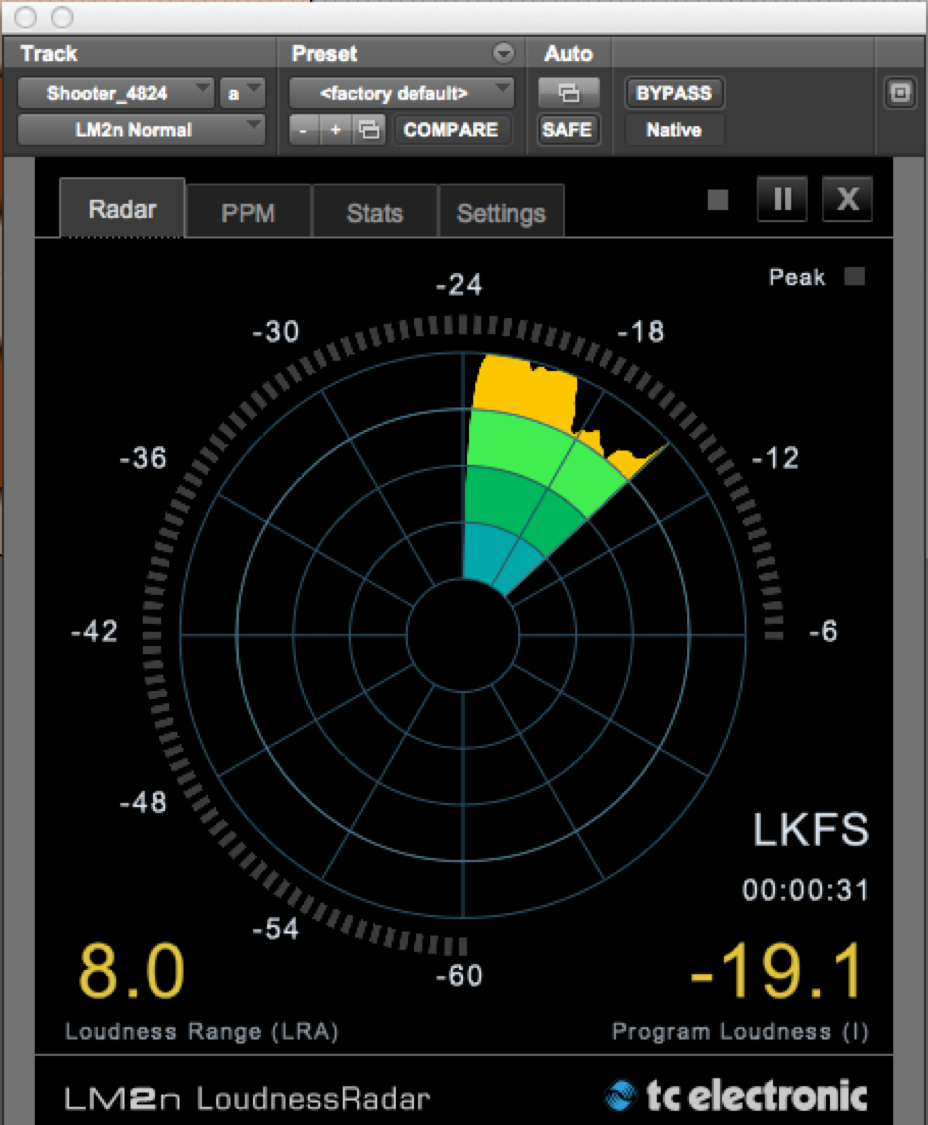This screenshot has height=1125, width=928.
Task: Open the LM2n Normal plugin selector
Action: (141, 130)
